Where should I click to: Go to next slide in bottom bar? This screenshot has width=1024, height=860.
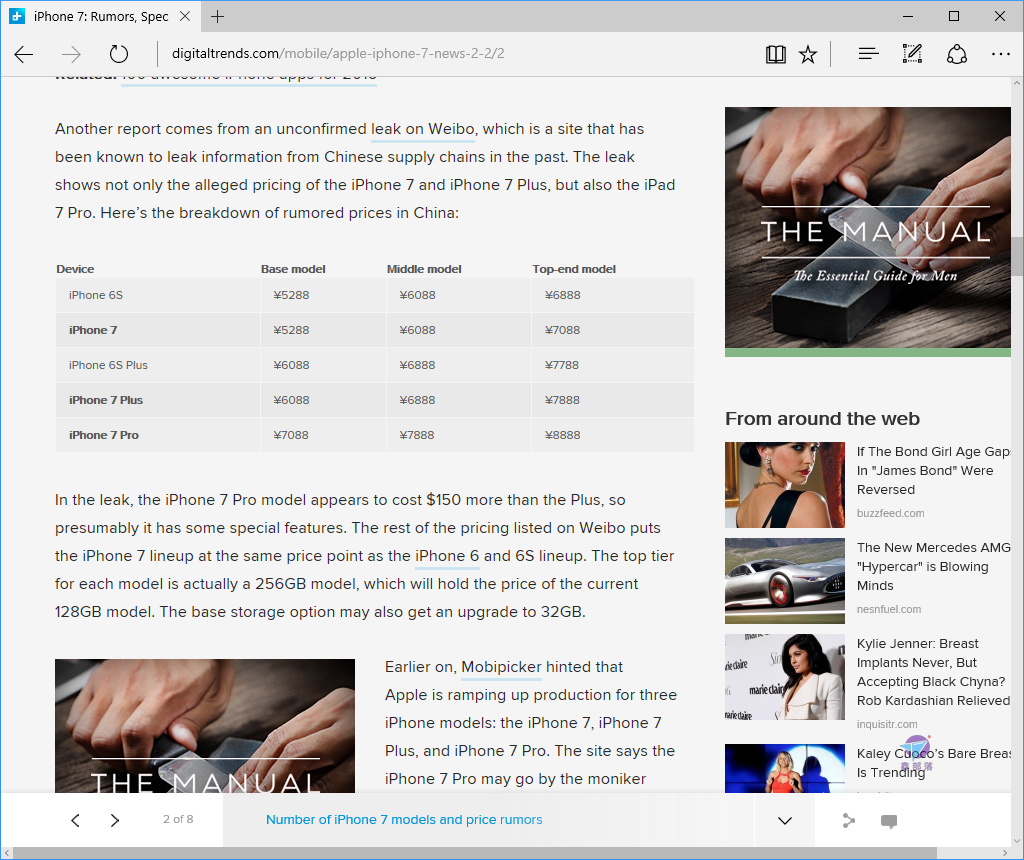(115, 820)
